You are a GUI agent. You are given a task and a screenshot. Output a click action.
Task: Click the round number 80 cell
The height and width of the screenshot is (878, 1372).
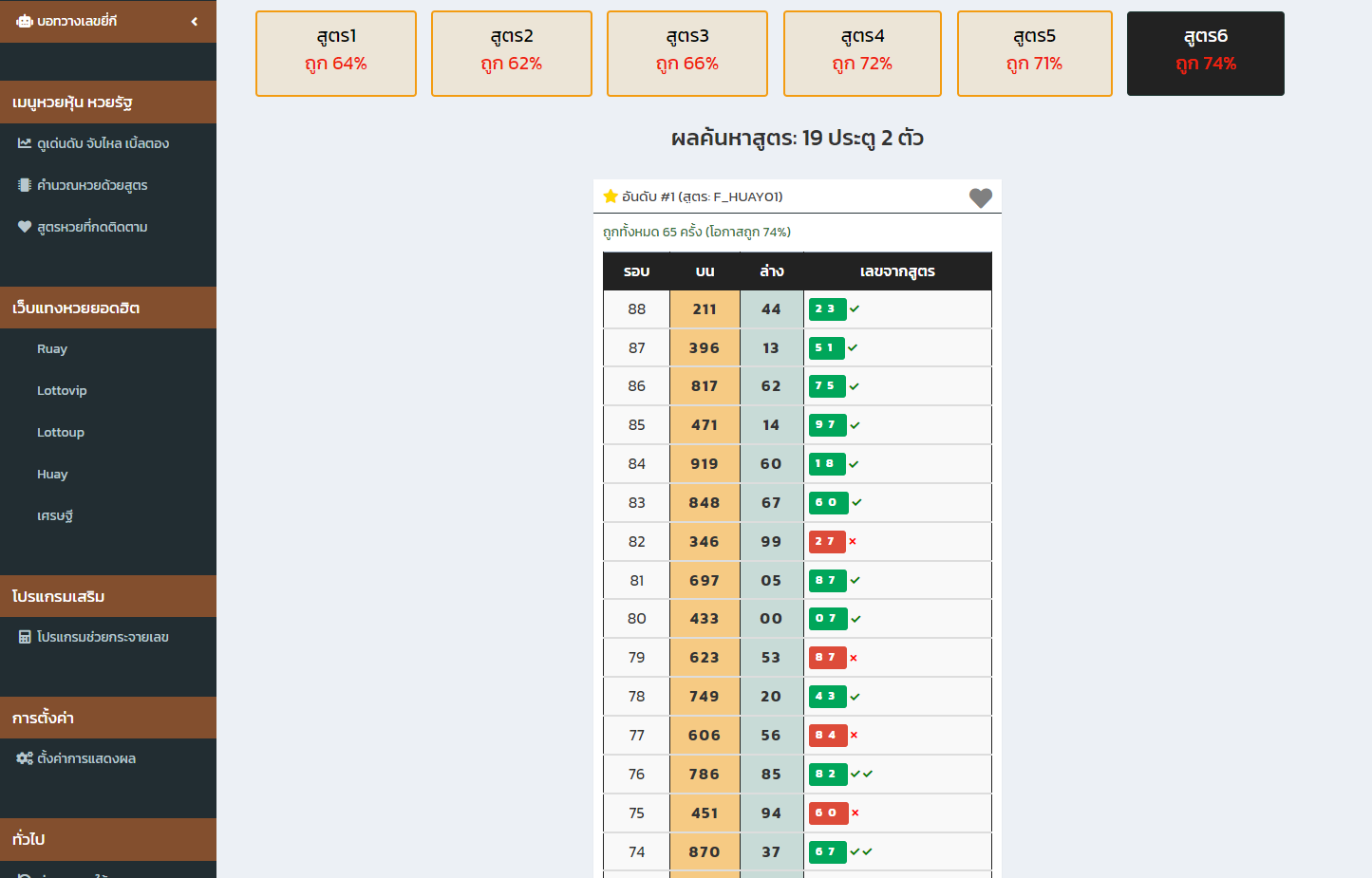[x=636, y=619]
